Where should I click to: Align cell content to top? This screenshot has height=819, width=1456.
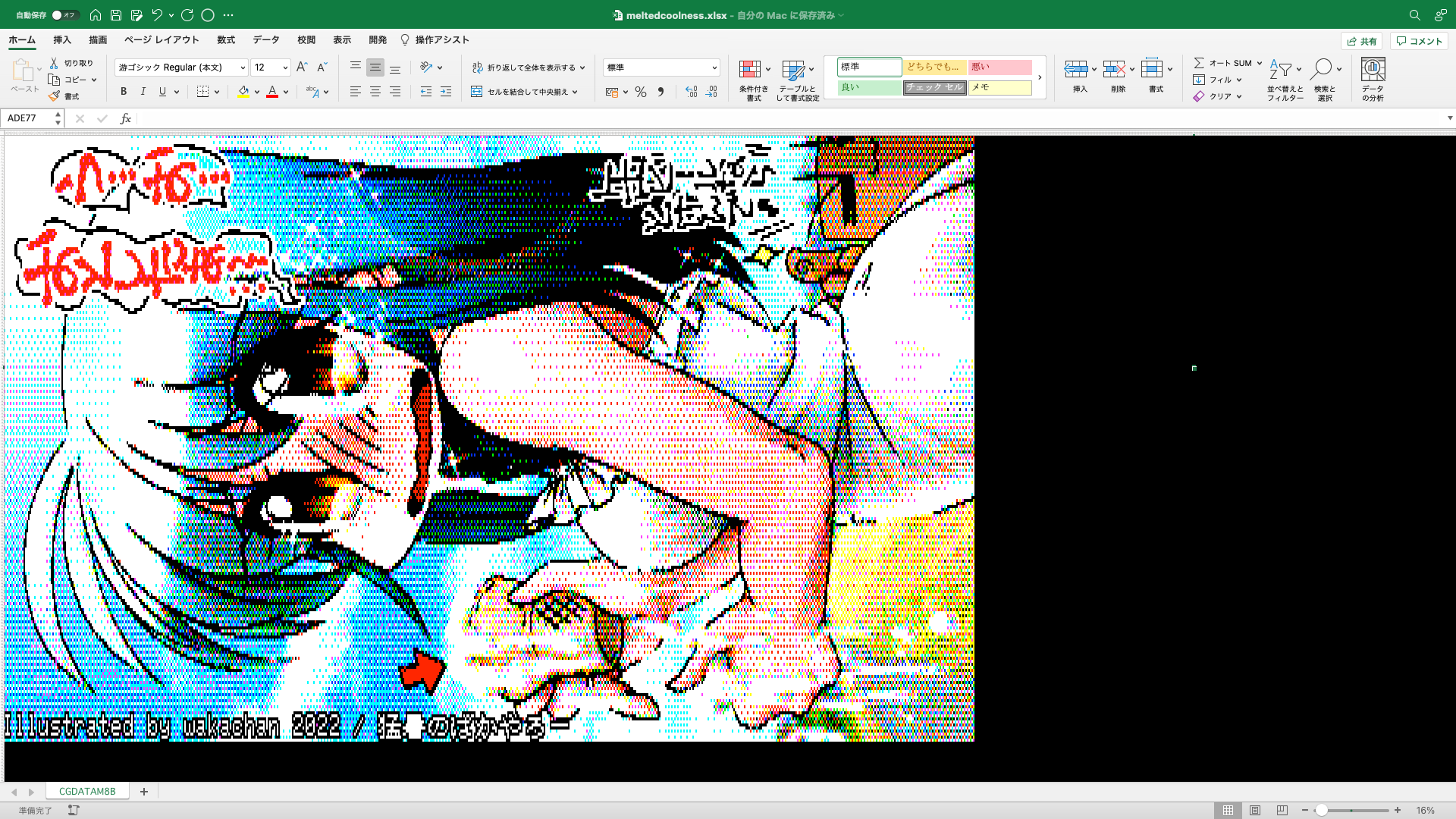tap(355, 67)
